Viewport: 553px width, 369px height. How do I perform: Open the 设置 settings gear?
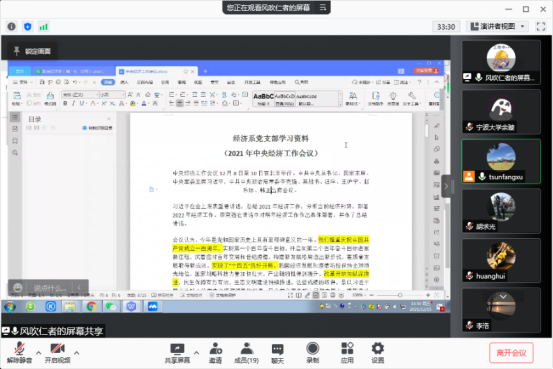point(378,353)
